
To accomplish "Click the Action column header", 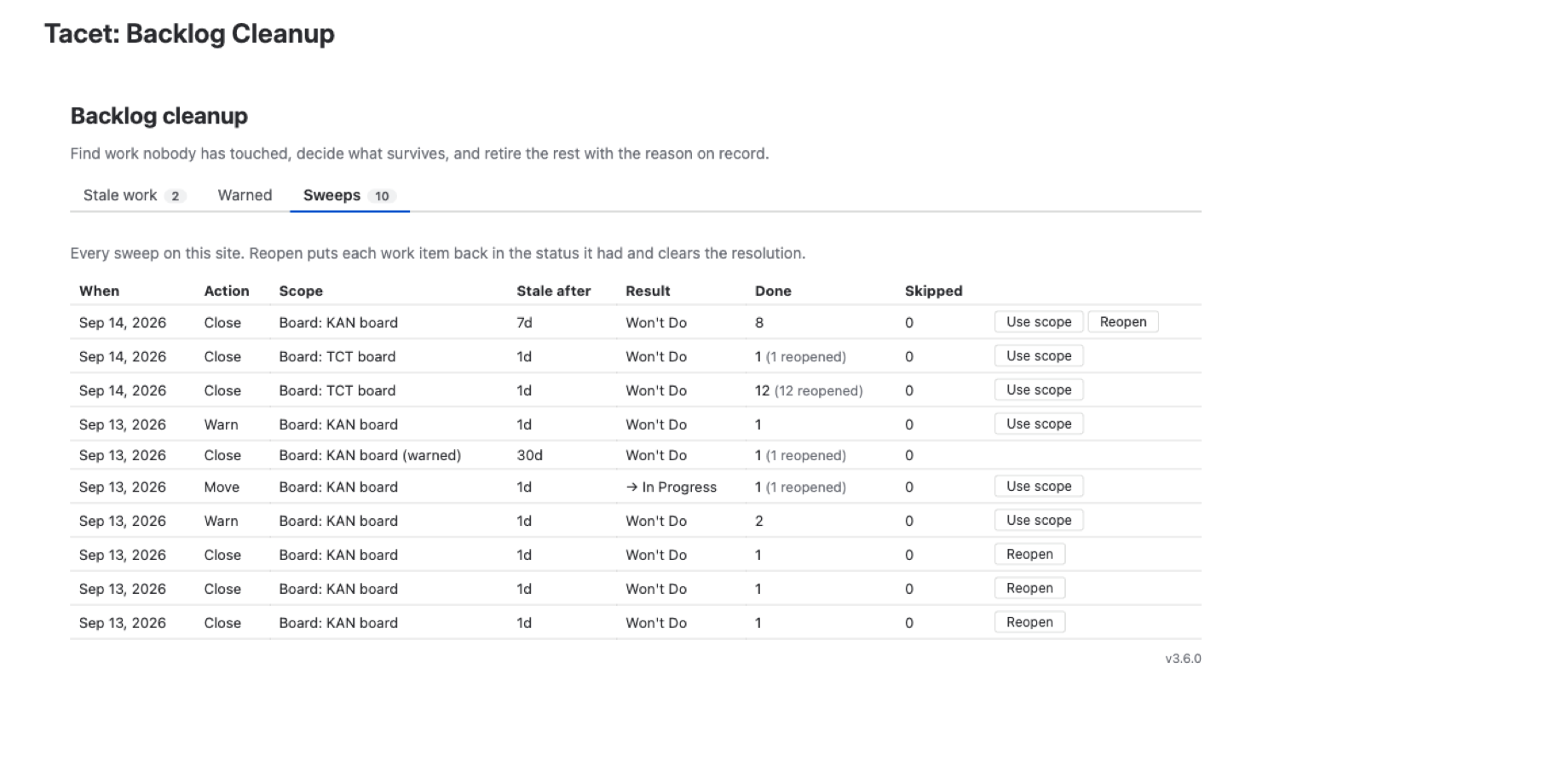I will click(227, 291).
